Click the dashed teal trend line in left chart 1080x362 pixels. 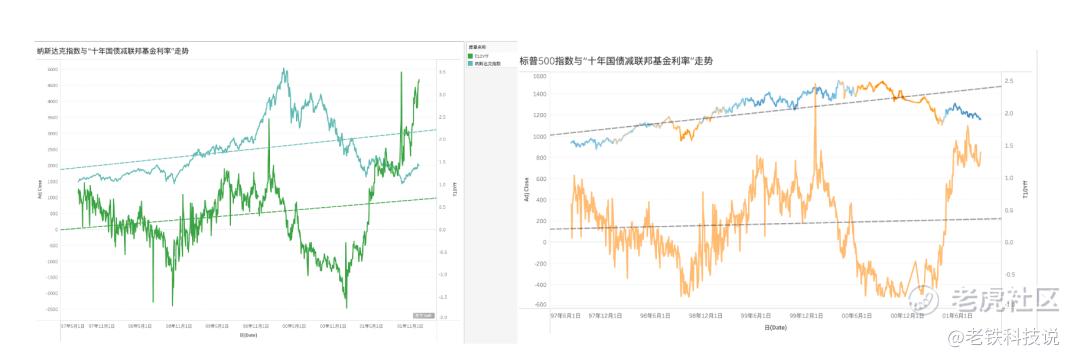(248, 149)
